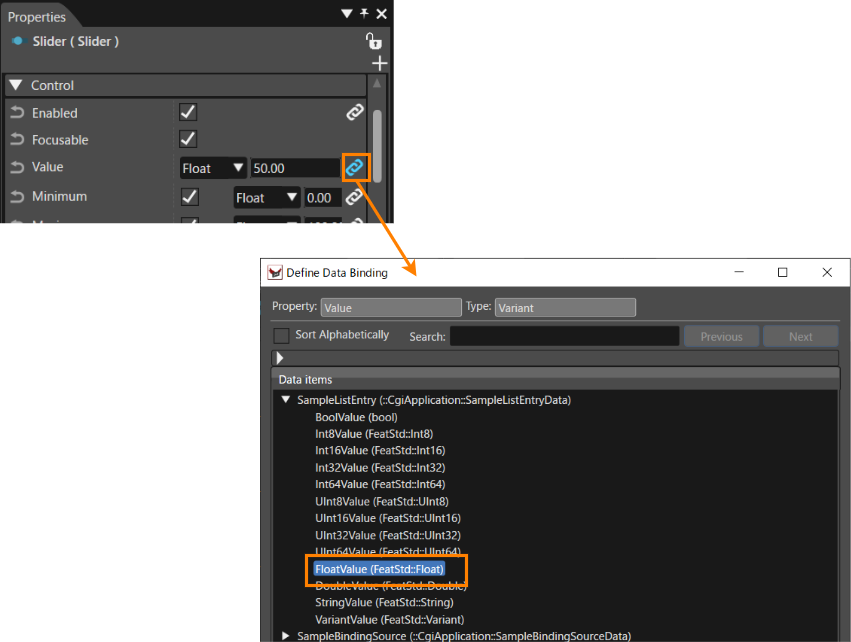Screen dimensions: 851x642
Task: Reset the Value property
Action: pyautogui.click(x=17, y=167)
